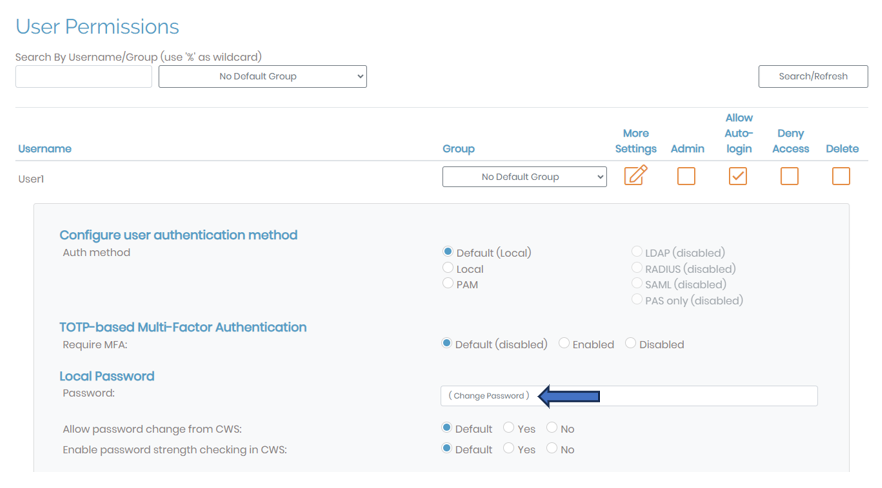Select Default (Local) auth method
This screenshot has width=882, height=488.
(x=447, y=252)
